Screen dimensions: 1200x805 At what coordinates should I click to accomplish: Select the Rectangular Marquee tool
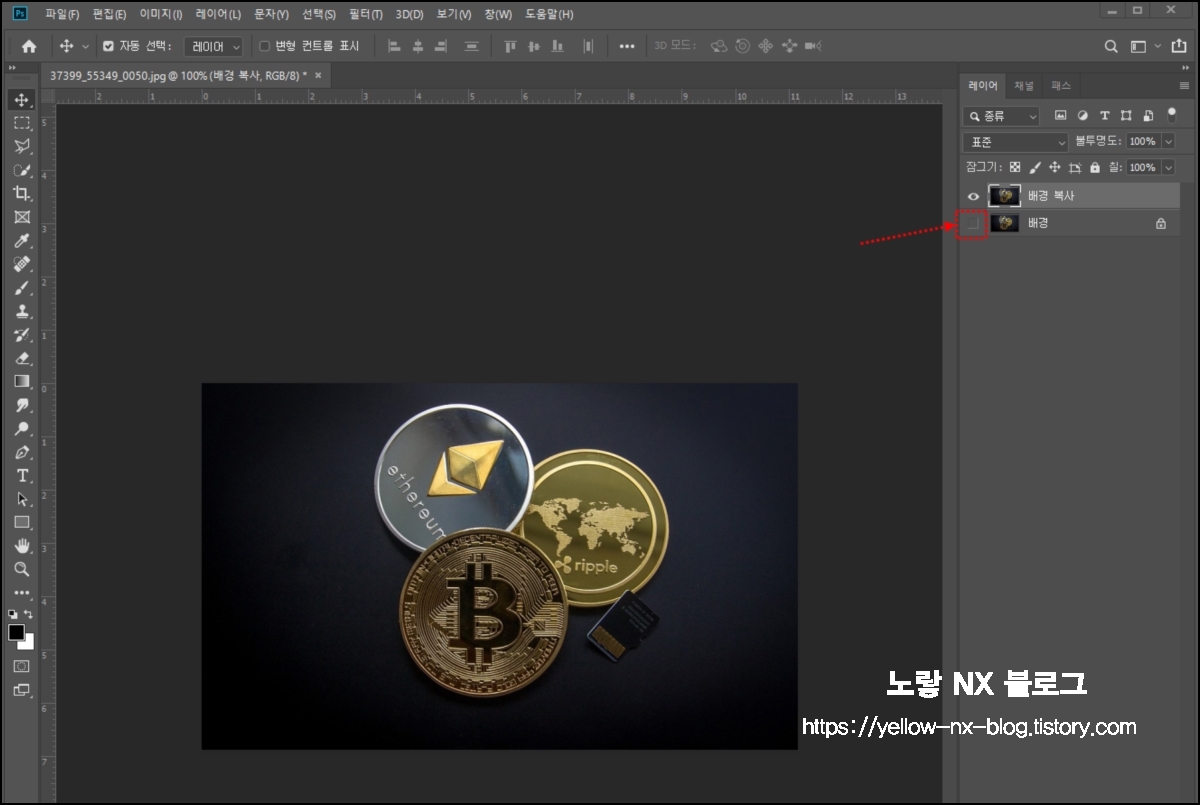click(x=22, y=123)
